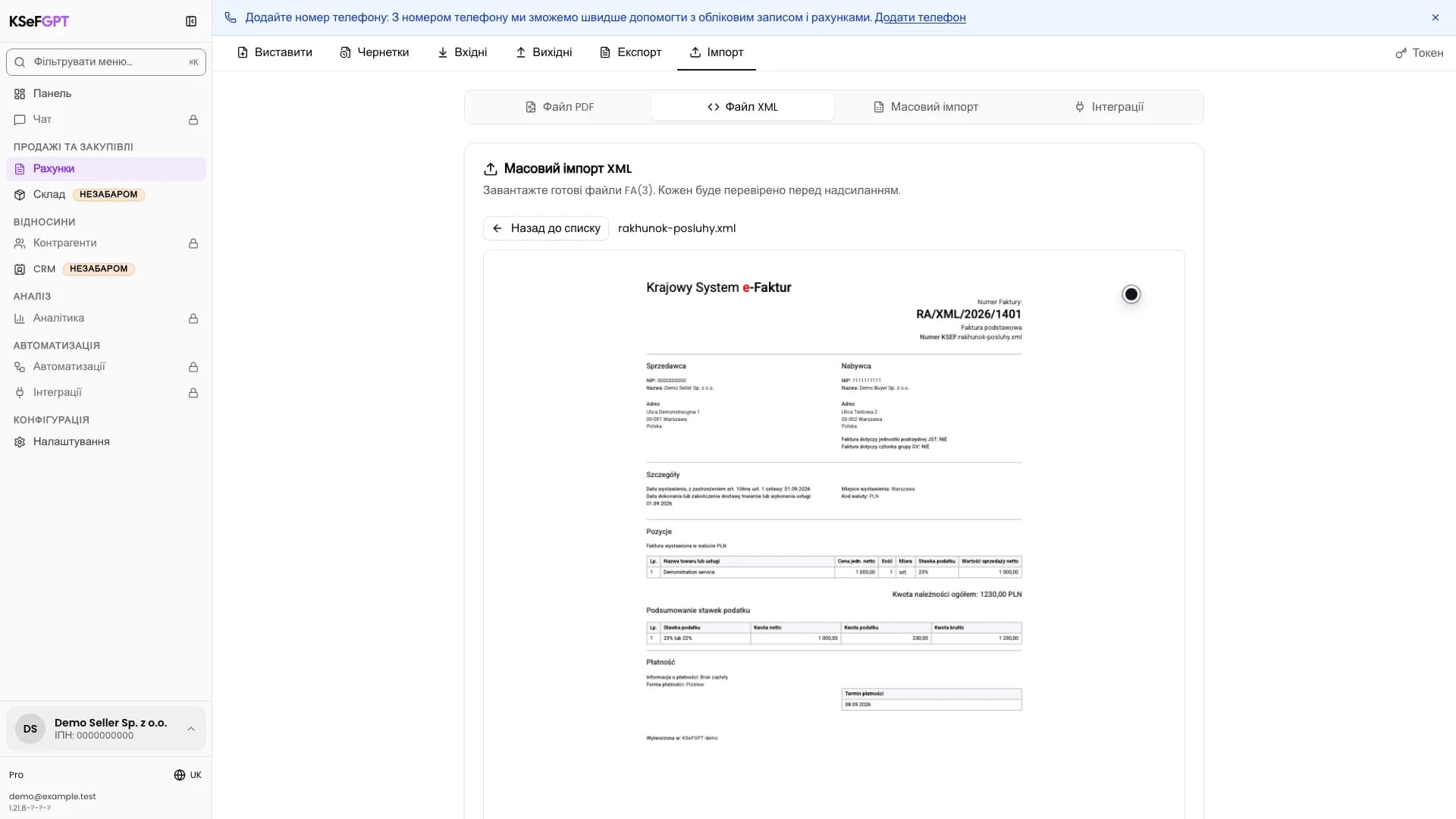This screenshot has height=819, width=1456.
Task: Open Автоматизації in the sidebar
Action: pos(106,366)
